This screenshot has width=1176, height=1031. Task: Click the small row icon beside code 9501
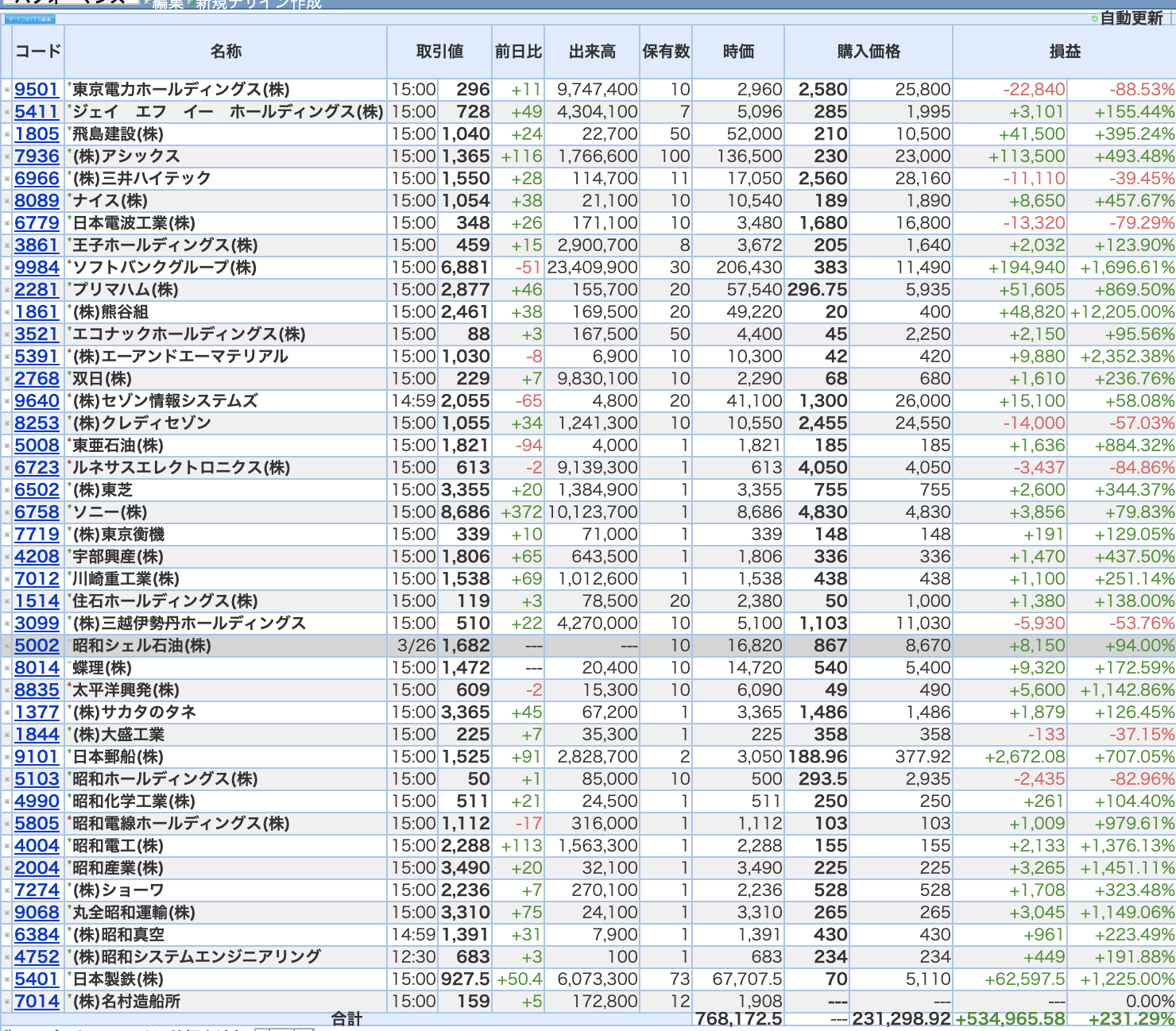click(x=7, y=90)
